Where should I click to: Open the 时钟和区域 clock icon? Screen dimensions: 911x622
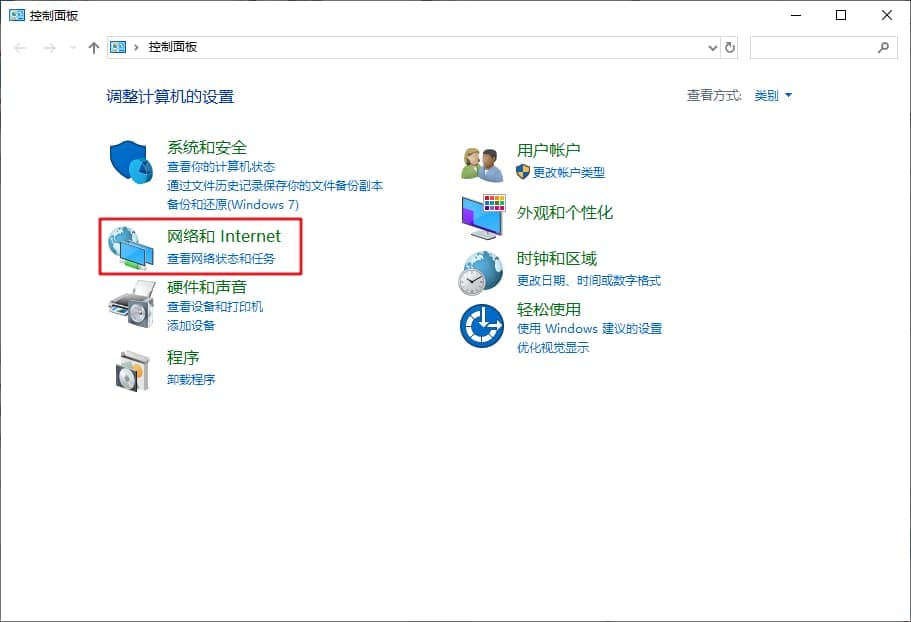[x=482, y=274]
